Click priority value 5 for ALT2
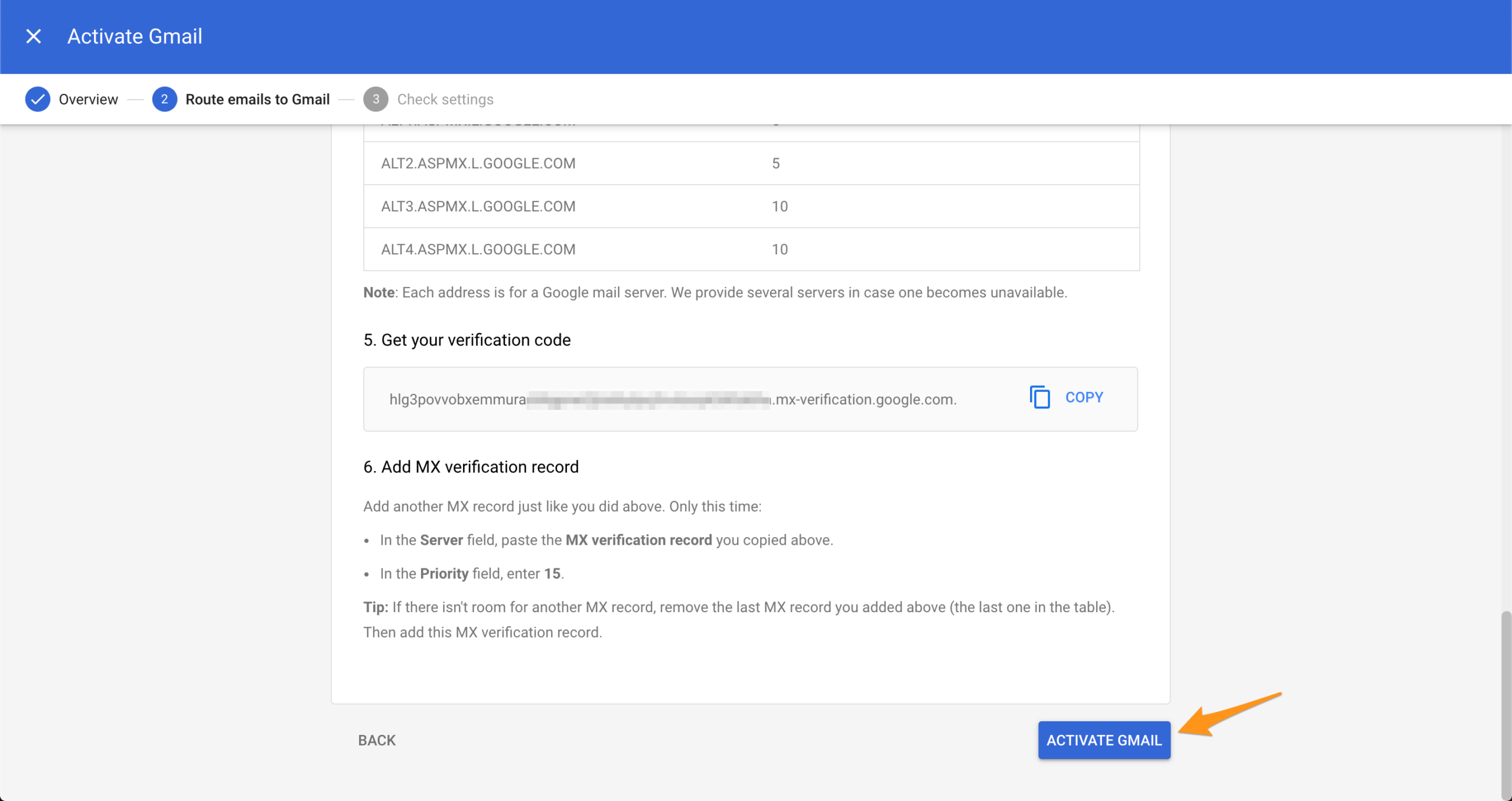1512x801 pixels. click(x=776, y=164)
